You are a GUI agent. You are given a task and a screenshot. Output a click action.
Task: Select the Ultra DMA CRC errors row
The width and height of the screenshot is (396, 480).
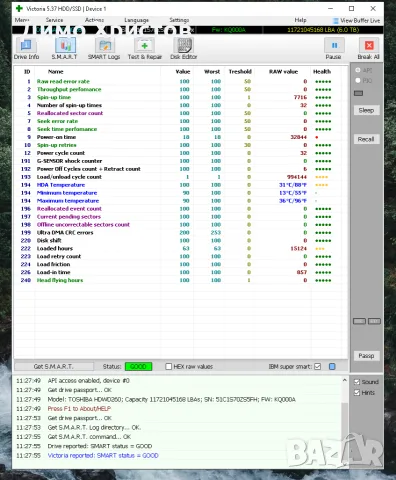click(180, 233)
